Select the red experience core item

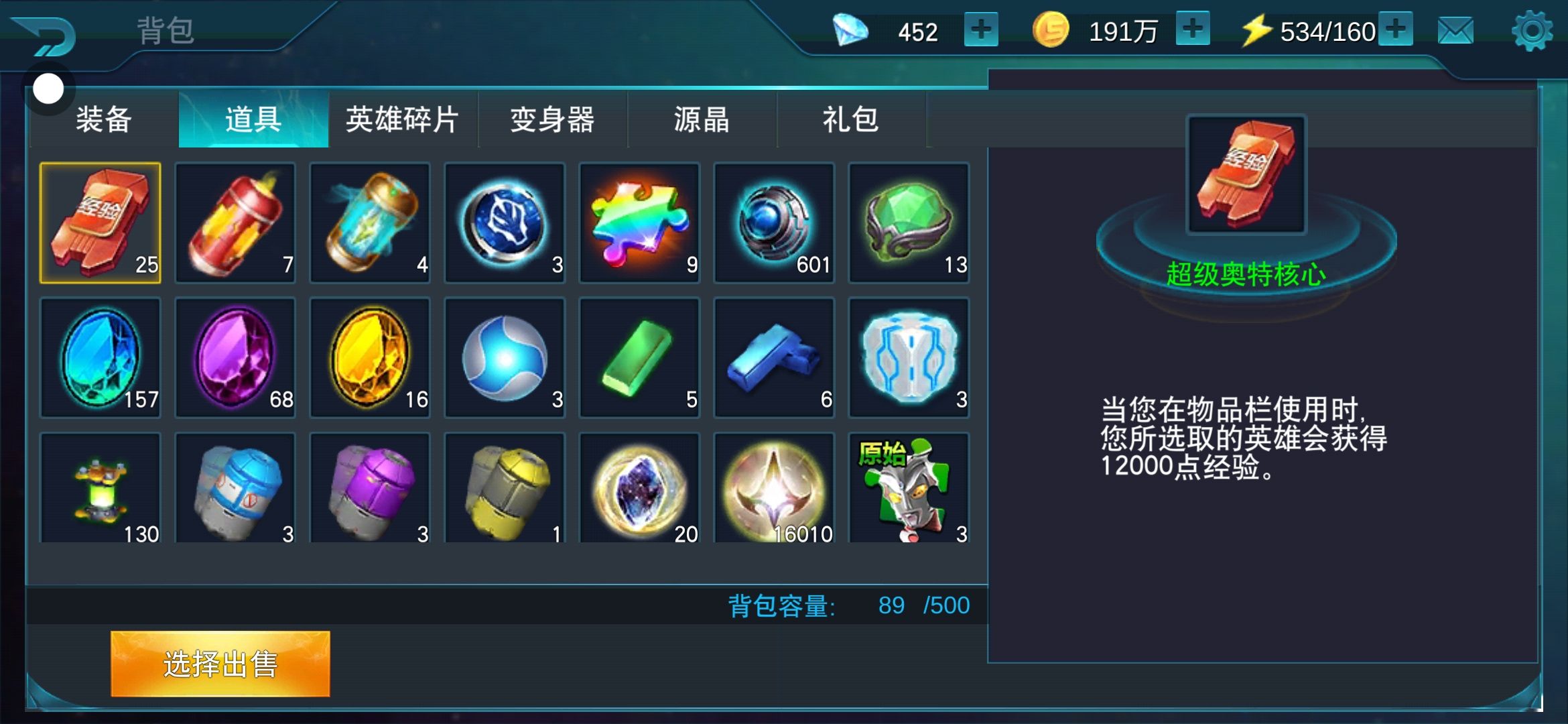[x=101, y=223]
